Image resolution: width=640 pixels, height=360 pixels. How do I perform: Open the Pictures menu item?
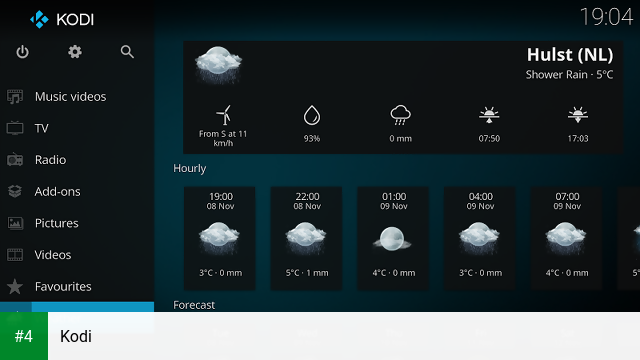[x=77, y=223]
